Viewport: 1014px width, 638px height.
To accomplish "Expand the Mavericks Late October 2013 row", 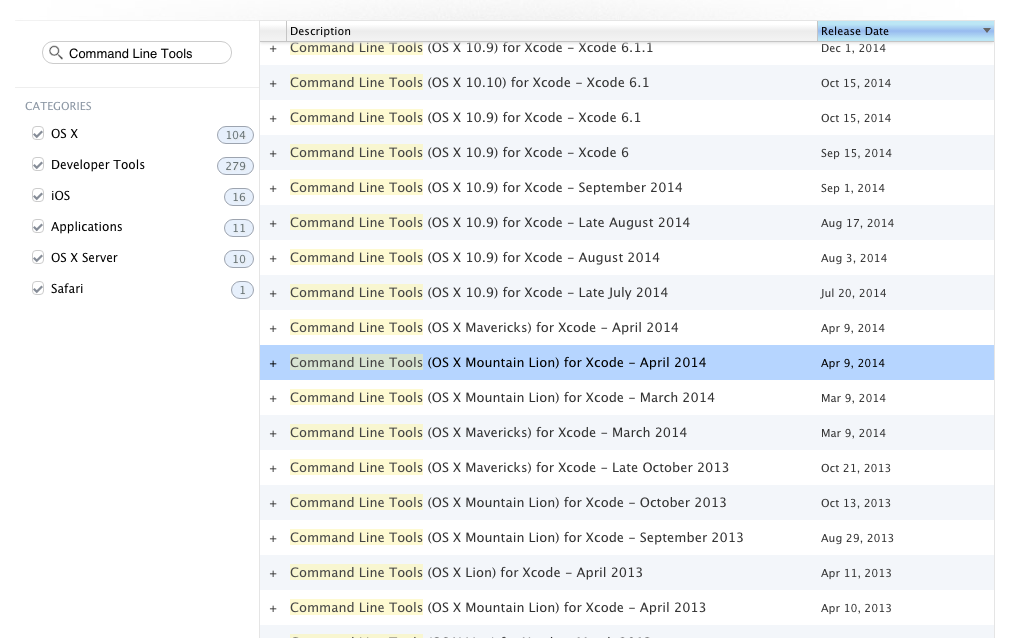I will pos(273,468).
